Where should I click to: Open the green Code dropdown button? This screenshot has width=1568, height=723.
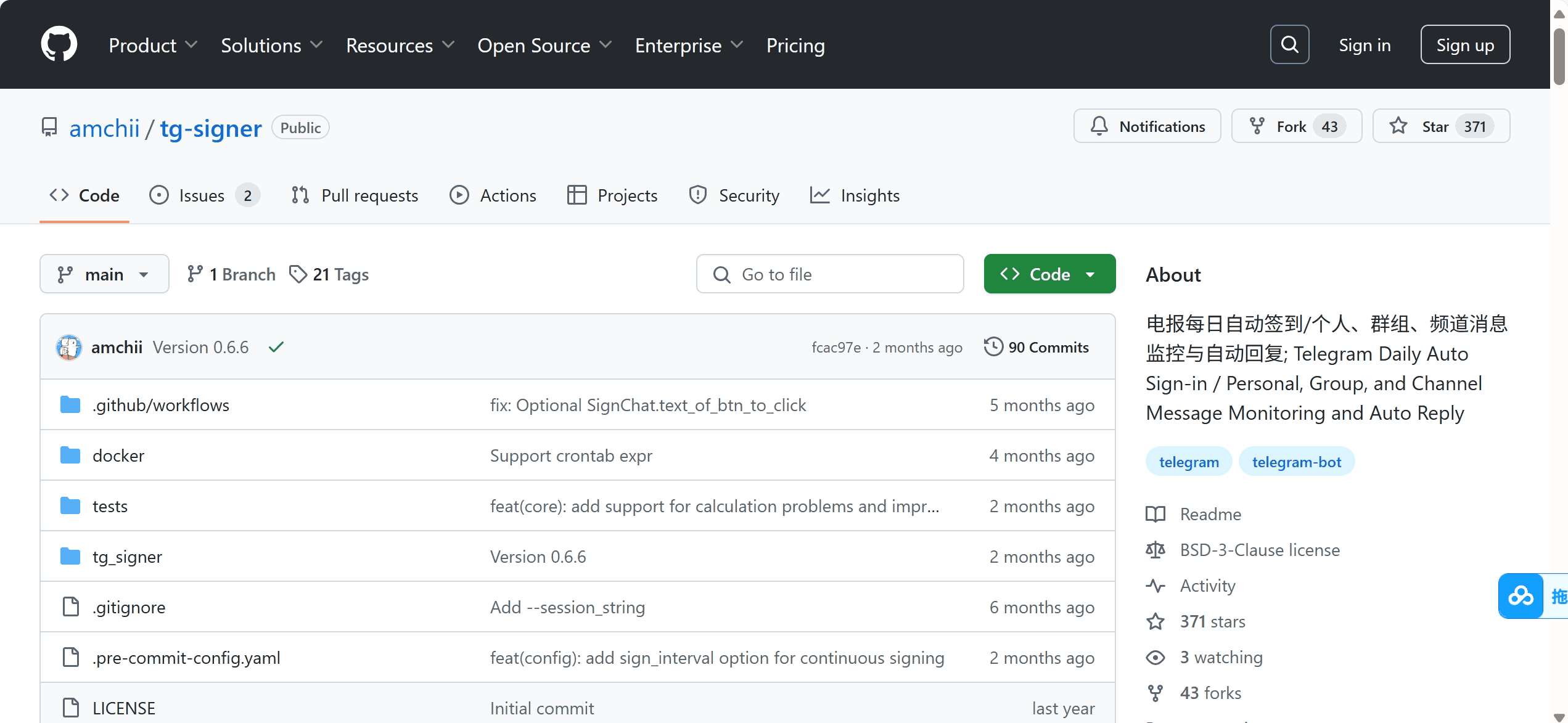pos(1049,274)
